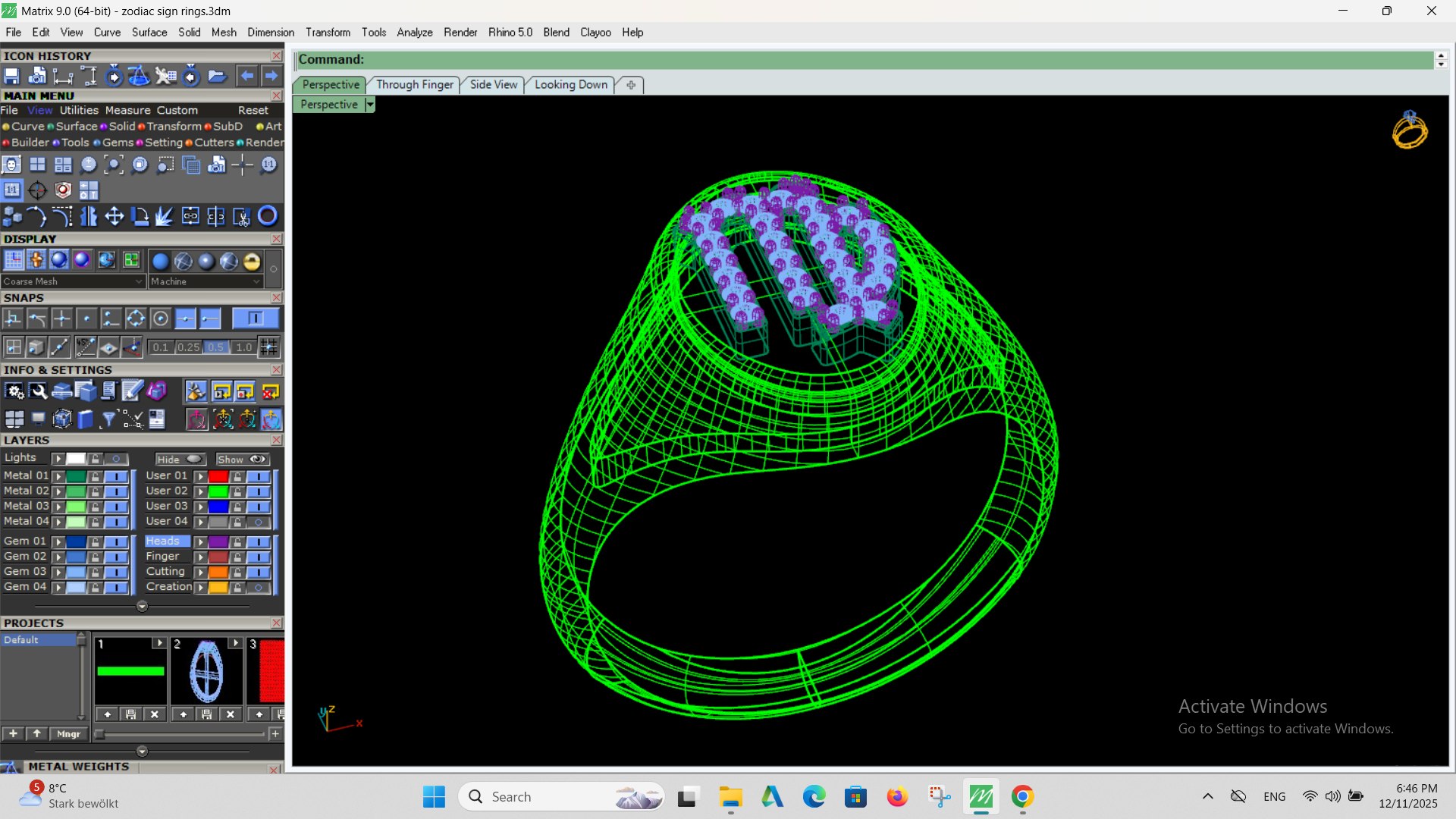The height and width of the screenshot is (819, 1456).
Task: Switch to the Through Finger tab
Action: (x=415, y=85)
